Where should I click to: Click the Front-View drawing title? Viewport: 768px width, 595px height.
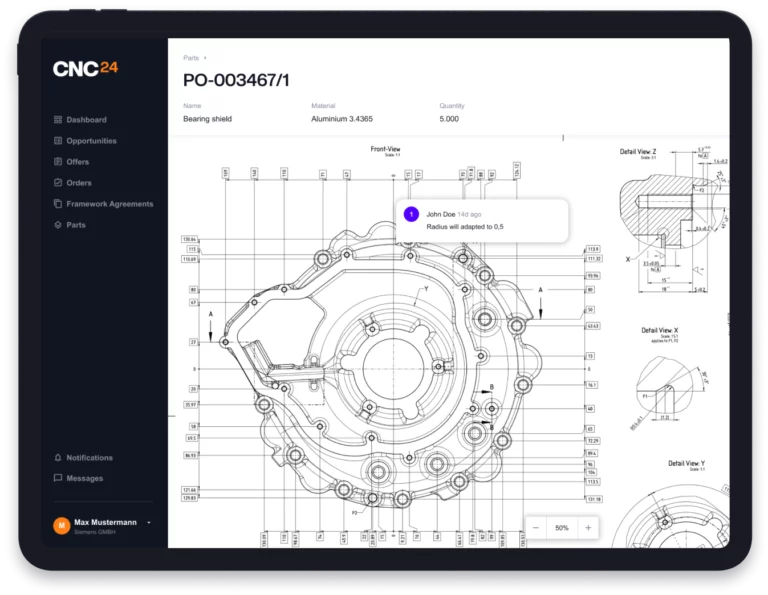[385, 149]
